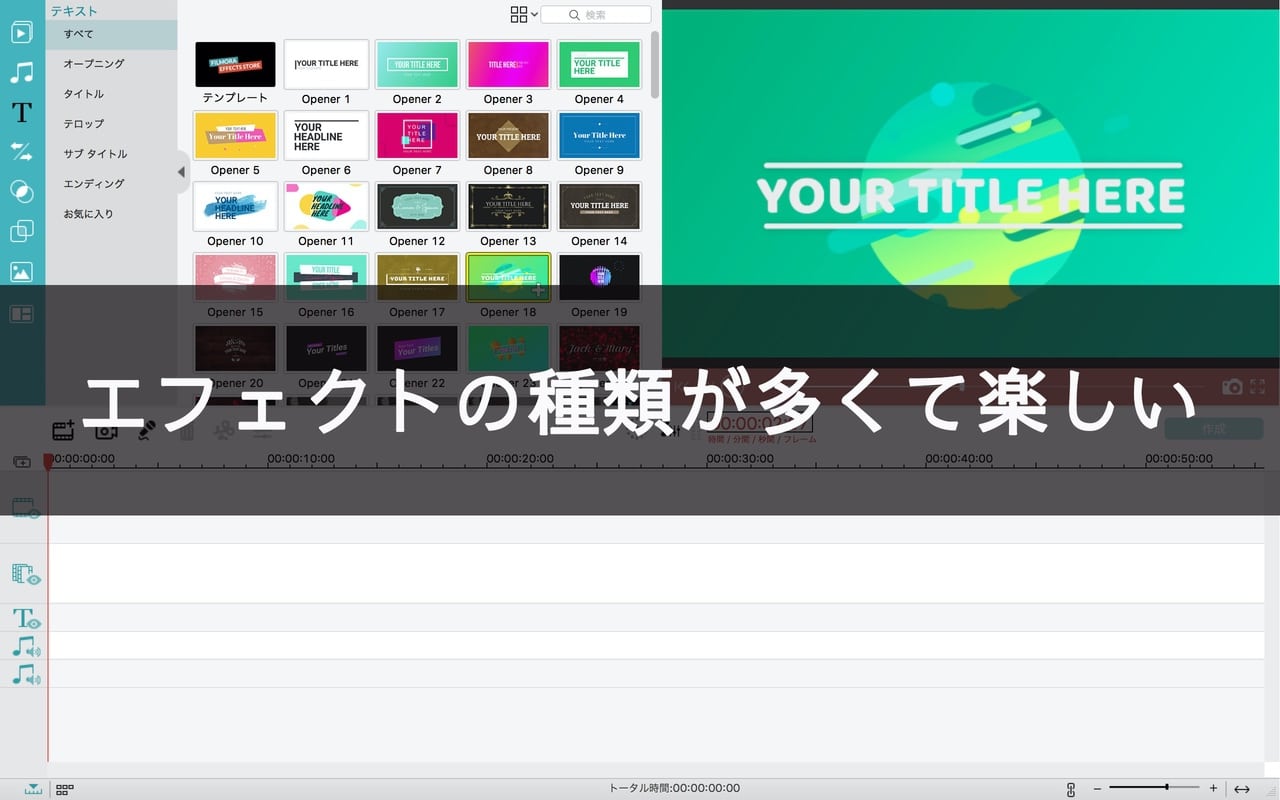Screen dimensions: 1280x800
Task: Select the Opener 8 title thumbnail
Action: pos(508,135)
